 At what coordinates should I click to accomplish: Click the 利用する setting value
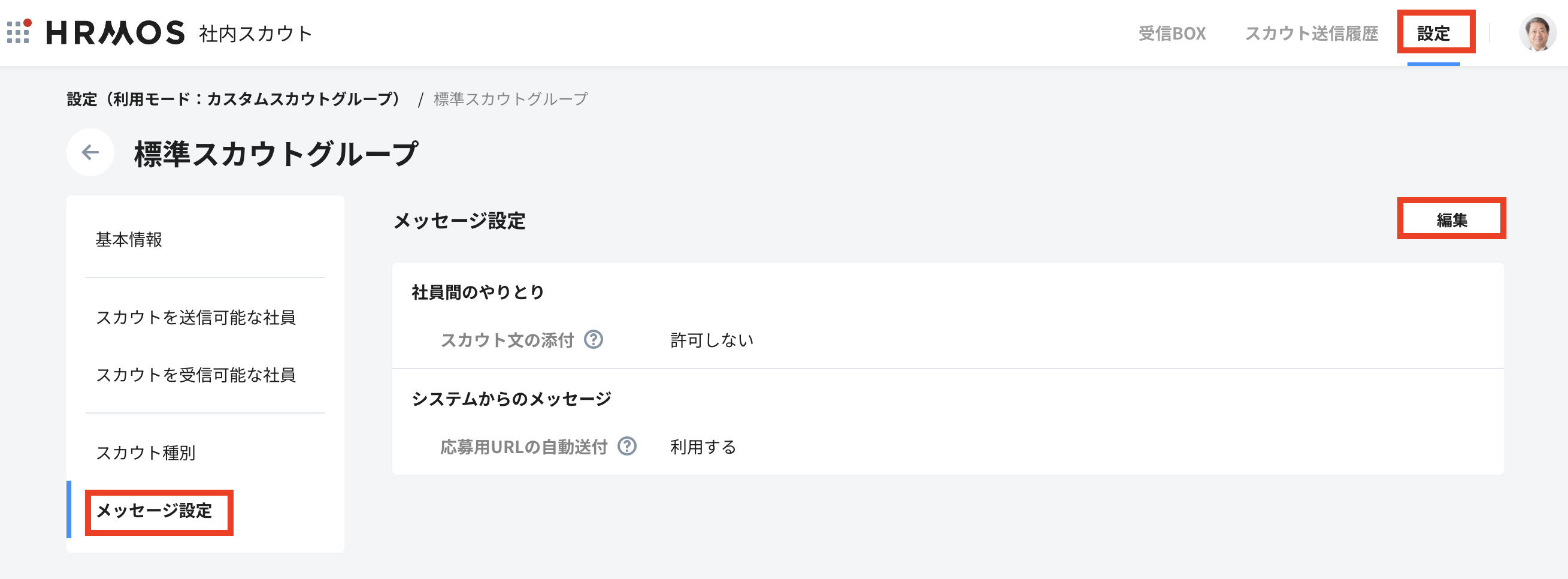tap(703, 448)
